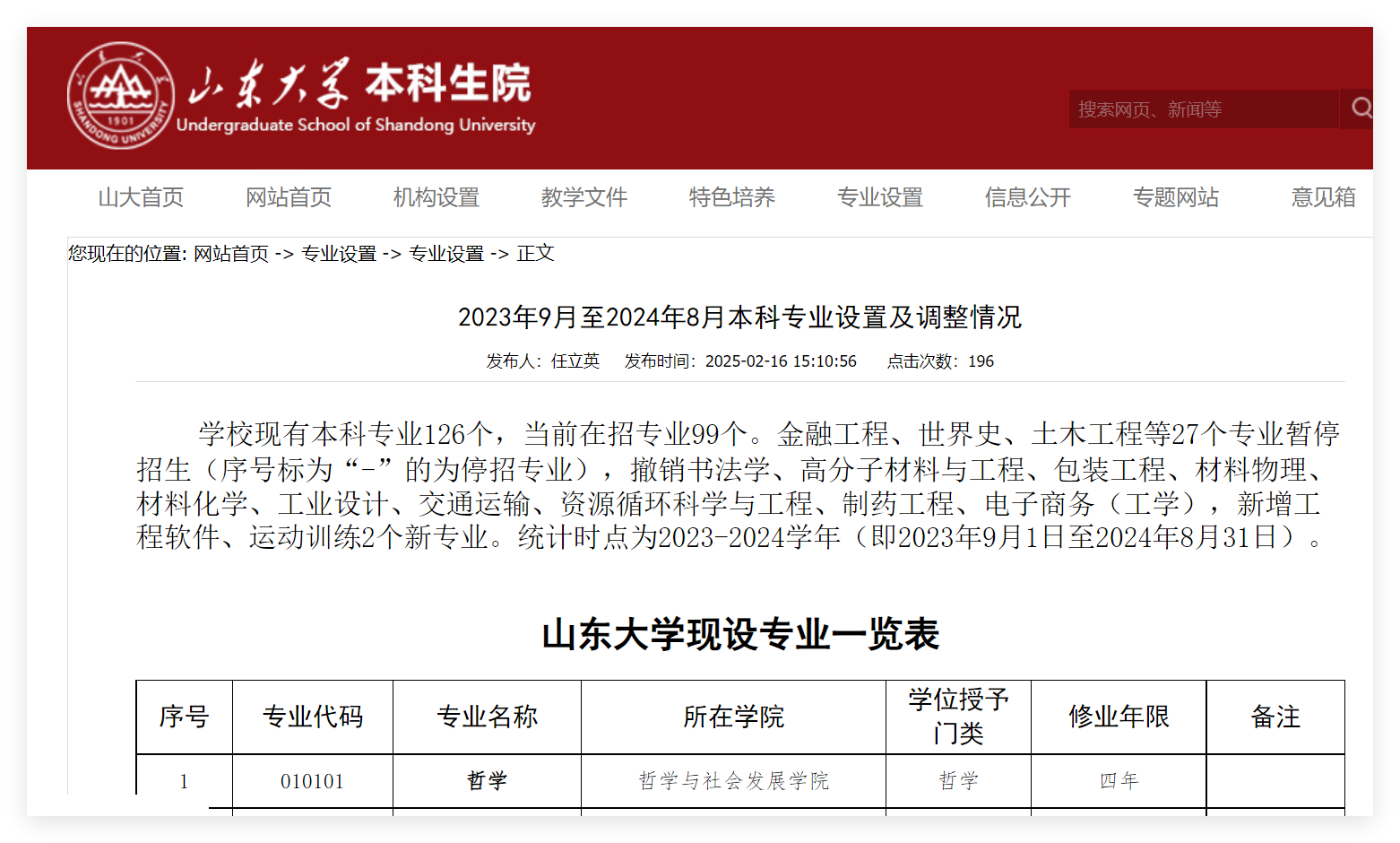Click the publisher name 任立英
1400x843 pixels.
pos(575,361)
